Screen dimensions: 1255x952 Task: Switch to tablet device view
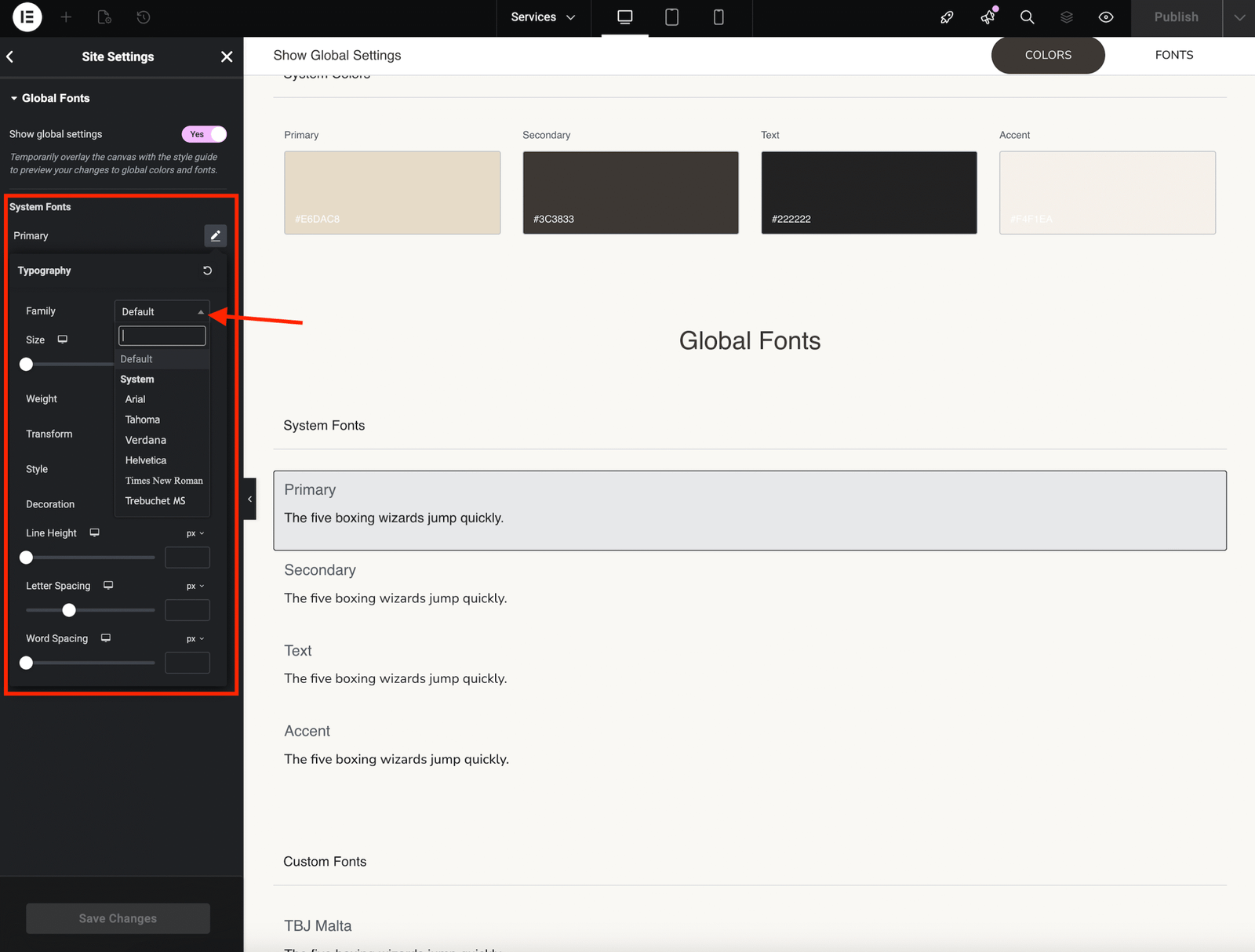[672, 17]
